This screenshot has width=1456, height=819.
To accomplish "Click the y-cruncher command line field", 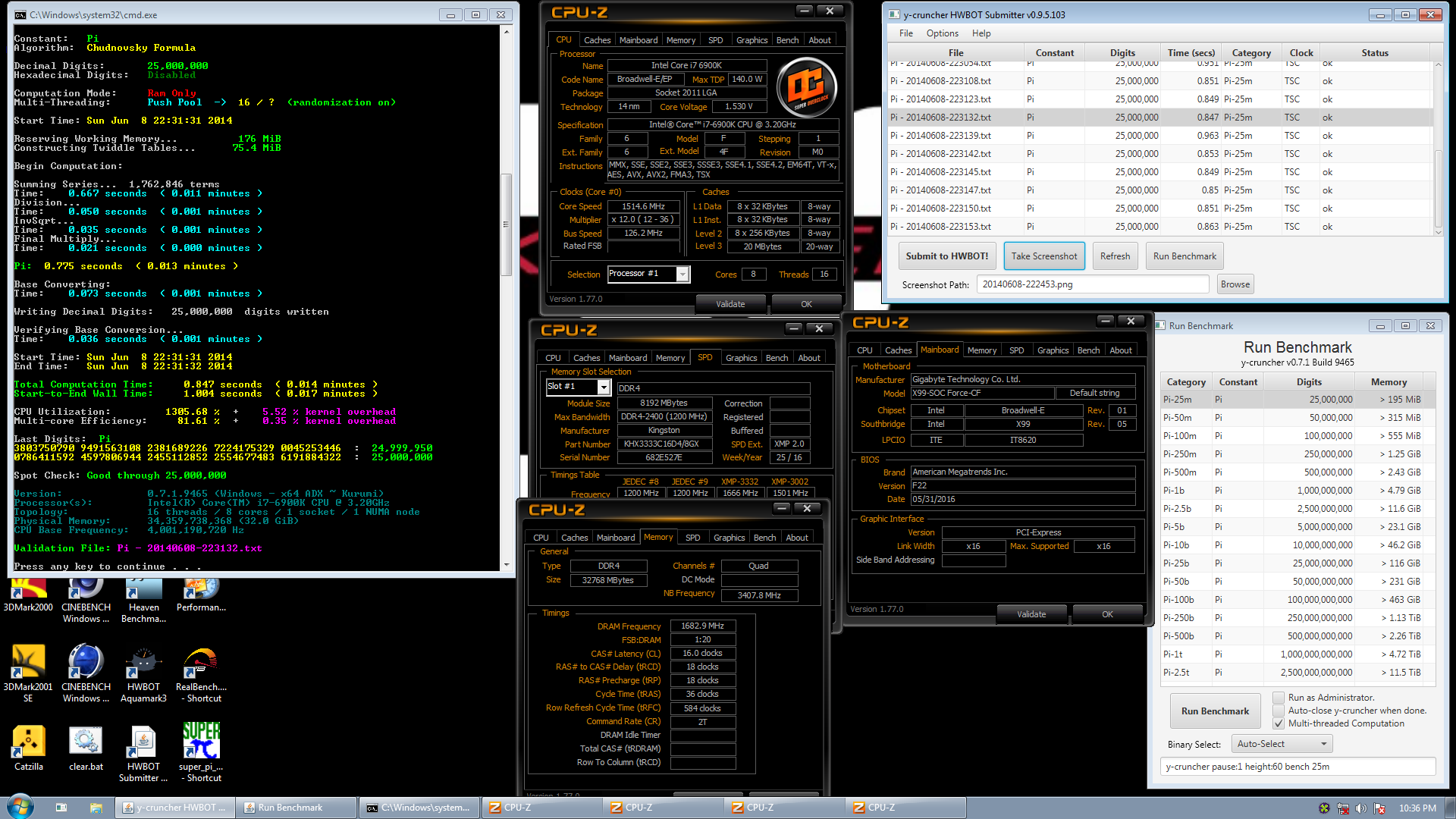I will click(x=1298, y=767).
